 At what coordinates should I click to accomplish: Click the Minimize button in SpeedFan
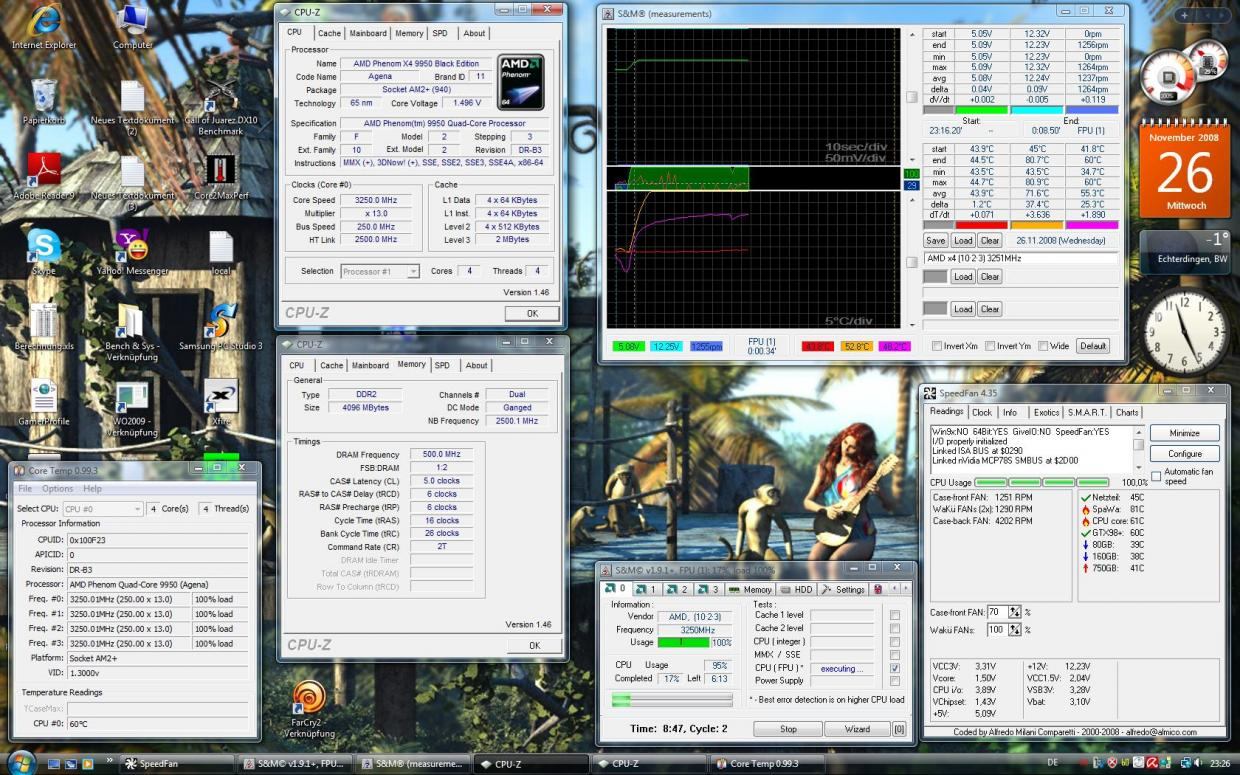point(1185,433)
